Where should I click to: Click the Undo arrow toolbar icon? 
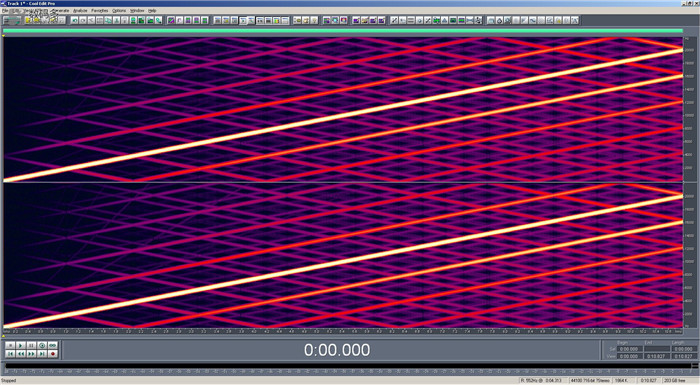click(75, 21)
